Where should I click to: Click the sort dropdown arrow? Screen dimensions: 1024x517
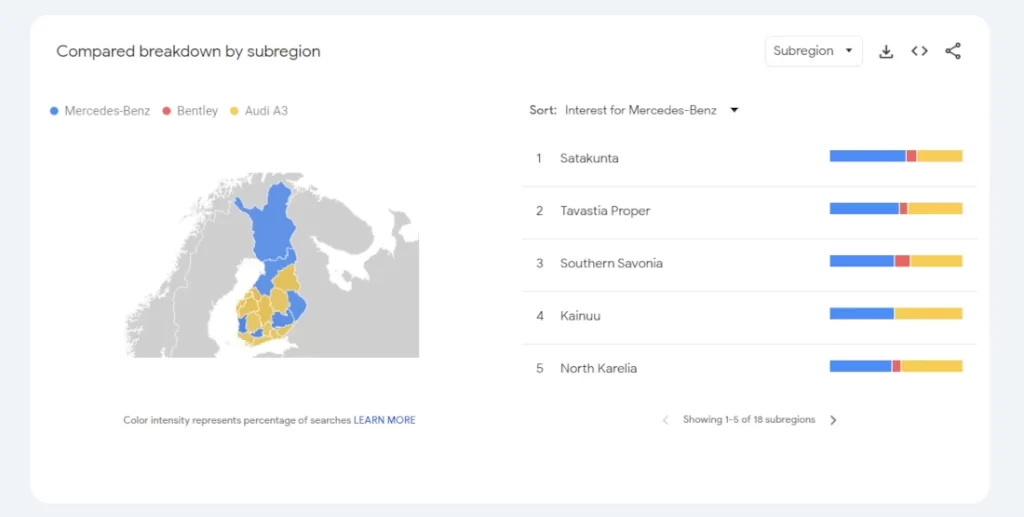(734, 111)
